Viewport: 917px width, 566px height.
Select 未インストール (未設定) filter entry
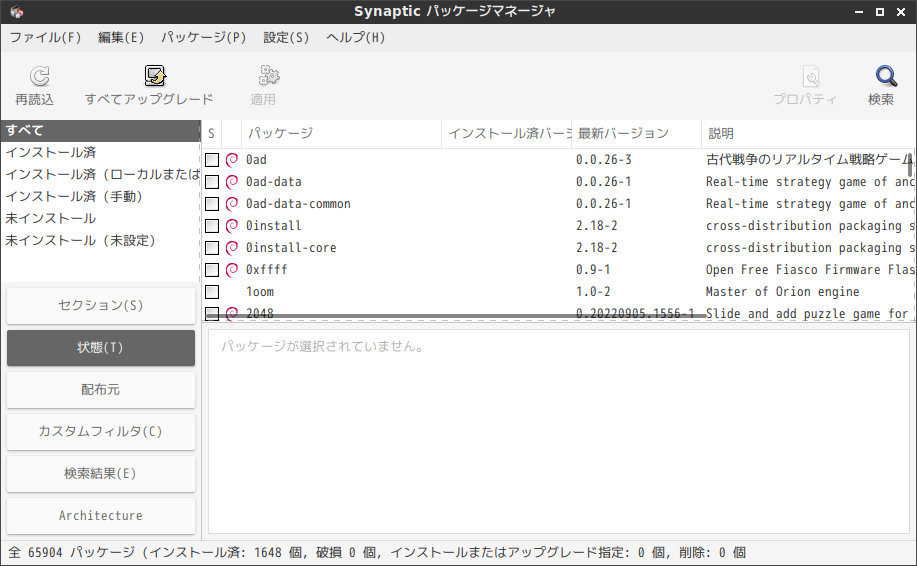pyautogui.click(x=101, y=240)
